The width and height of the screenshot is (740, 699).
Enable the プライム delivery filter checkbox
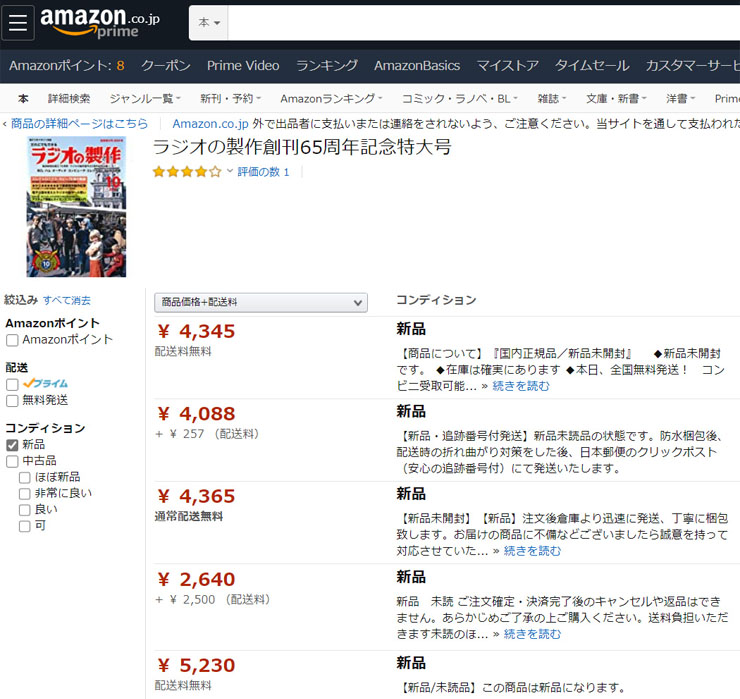tap(12, 384)
